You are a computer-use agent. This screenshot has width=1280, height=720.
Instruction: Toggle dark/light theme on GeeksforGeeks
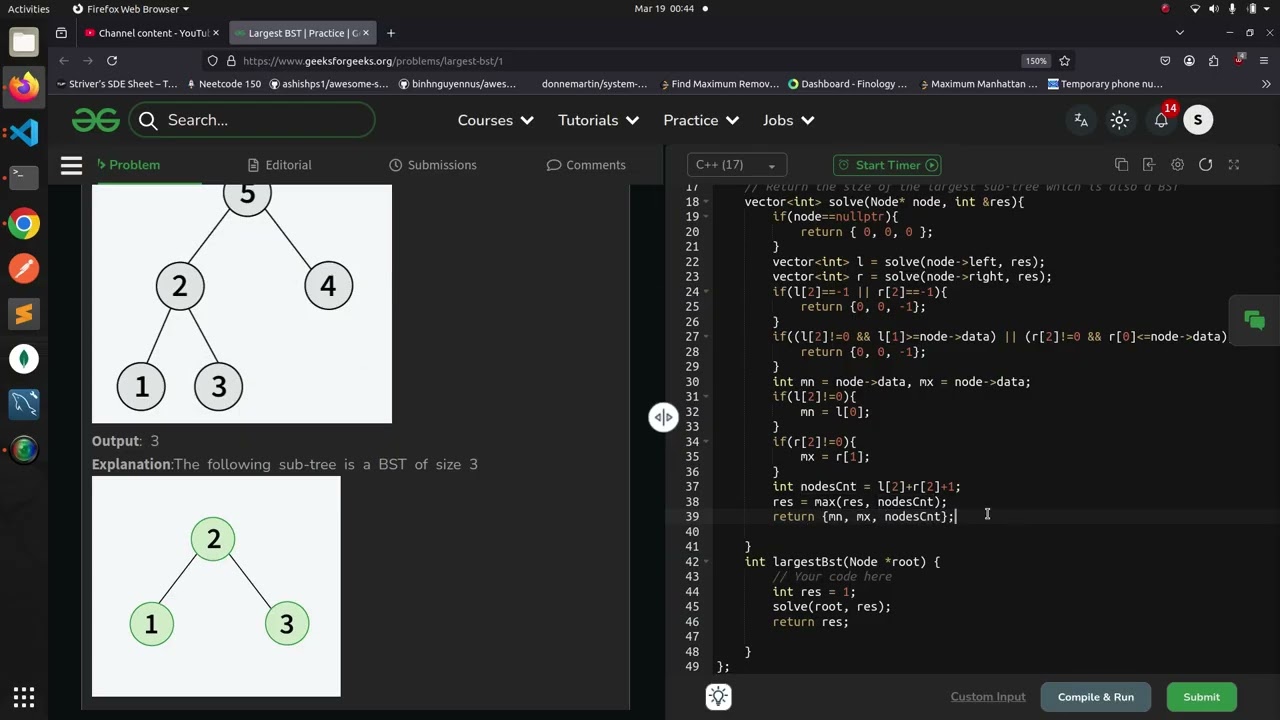1120,120
